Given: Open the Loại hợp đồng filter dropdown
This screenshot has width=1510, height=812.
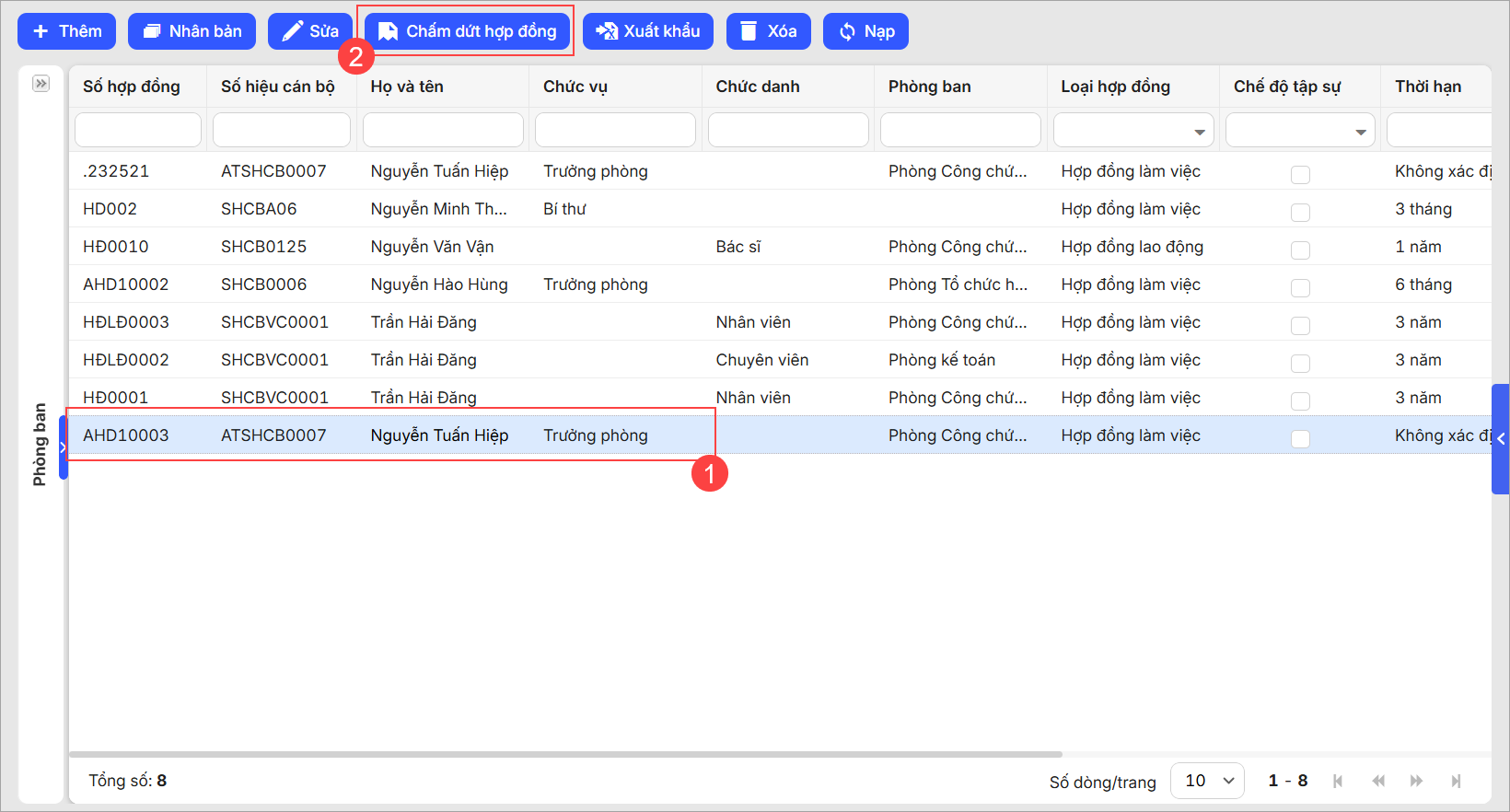Looking at the screenshot, I should tap(1199, 132).
